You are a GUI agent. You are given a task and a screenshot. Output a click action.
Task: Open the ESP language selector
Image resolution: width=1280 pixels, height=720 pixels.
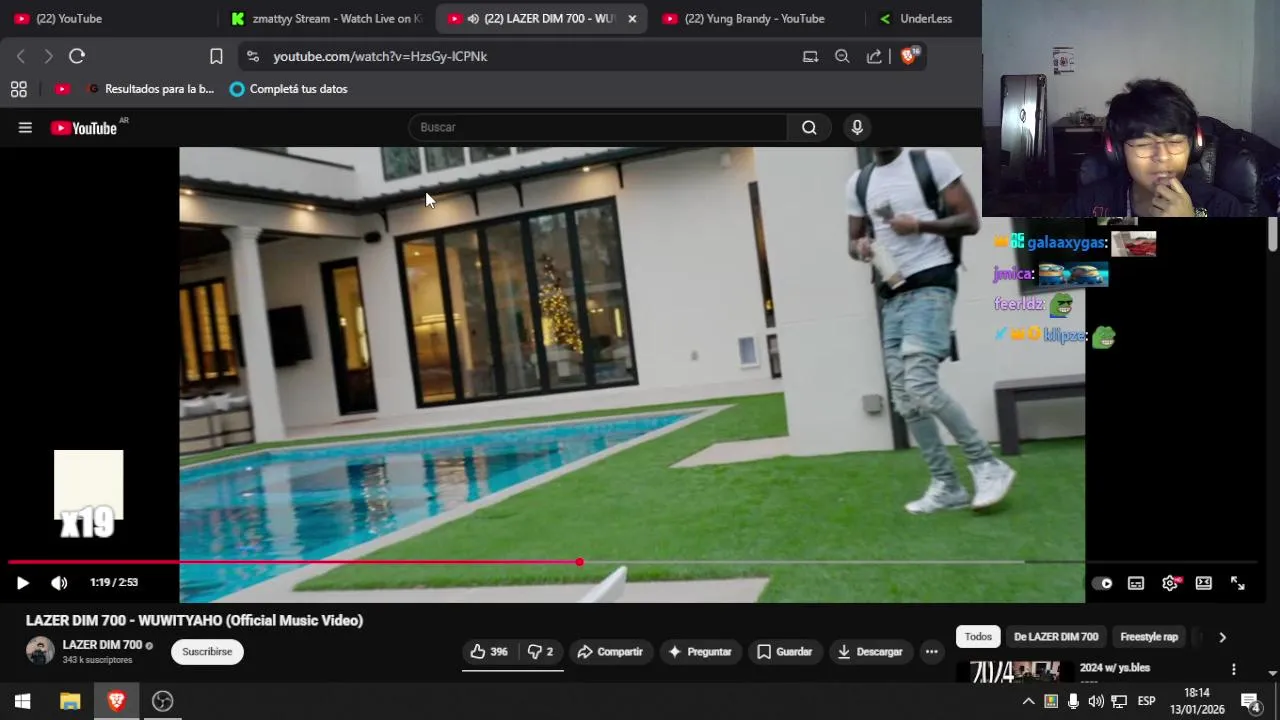pyautogui.click(x=1146, y=701)
